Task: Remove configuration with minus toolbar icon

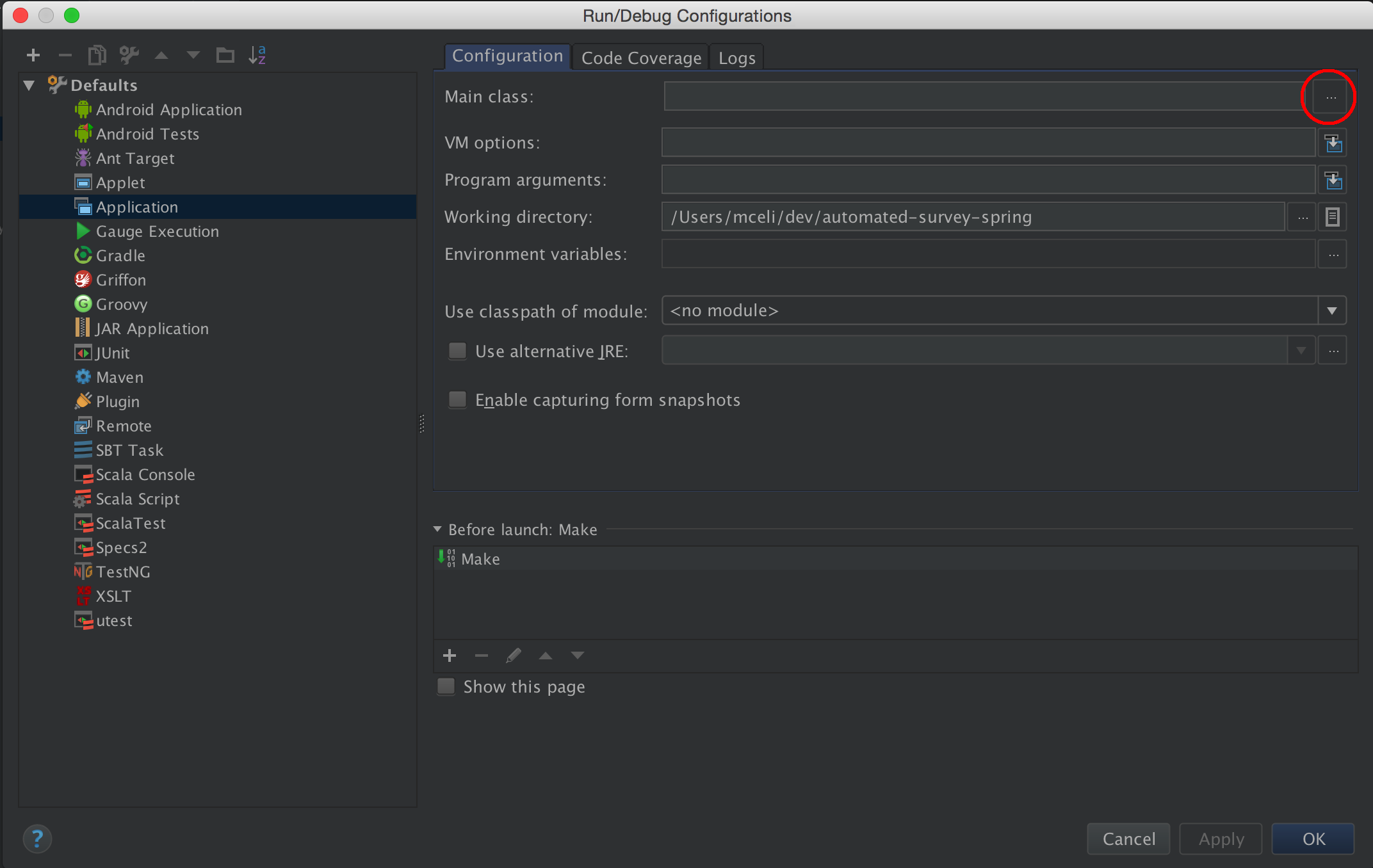Action: click(x=65, y=56)
